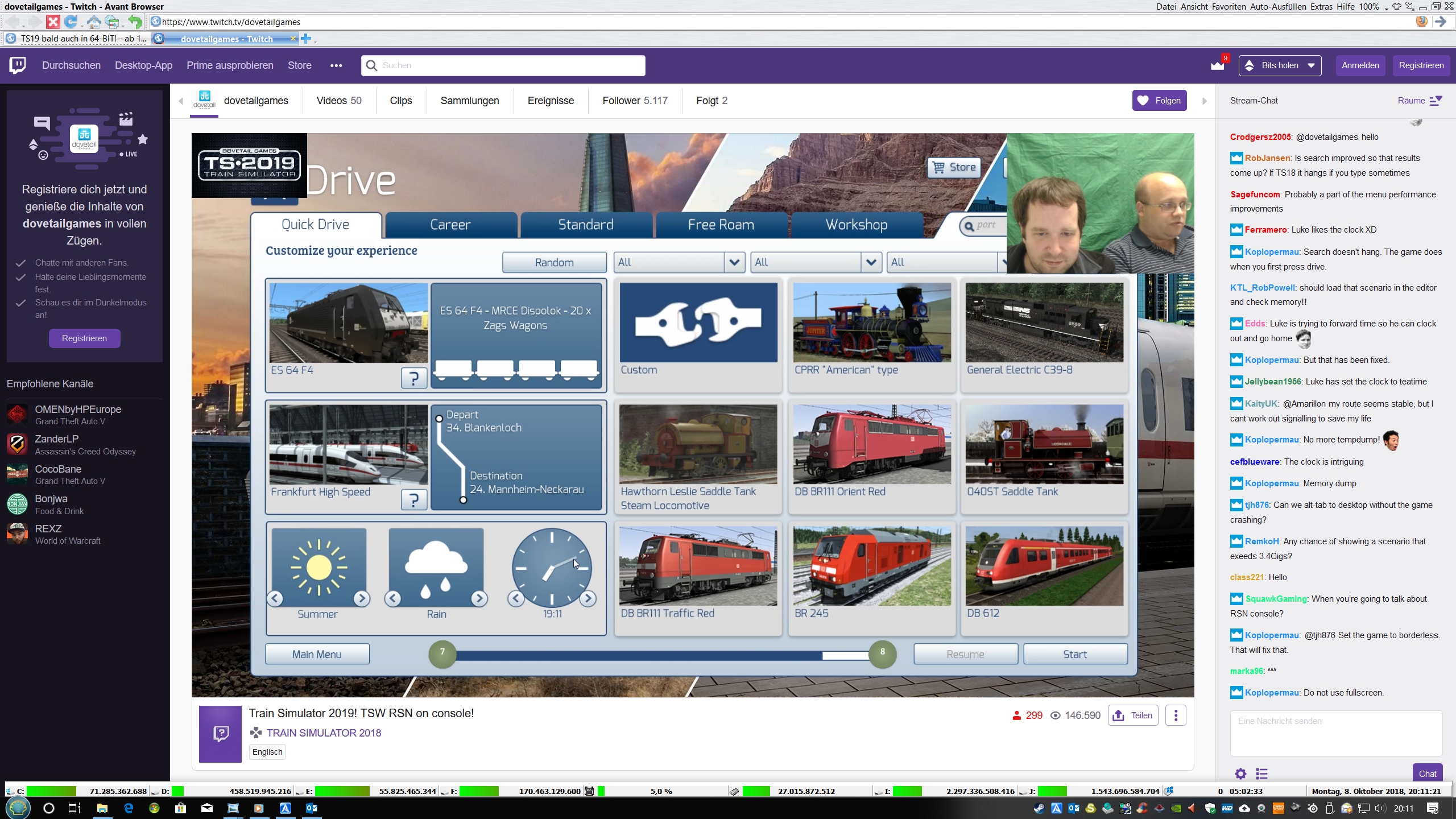Open the Windows notification center icon
Screen dimensions: 1456x819
point(1433,808)
